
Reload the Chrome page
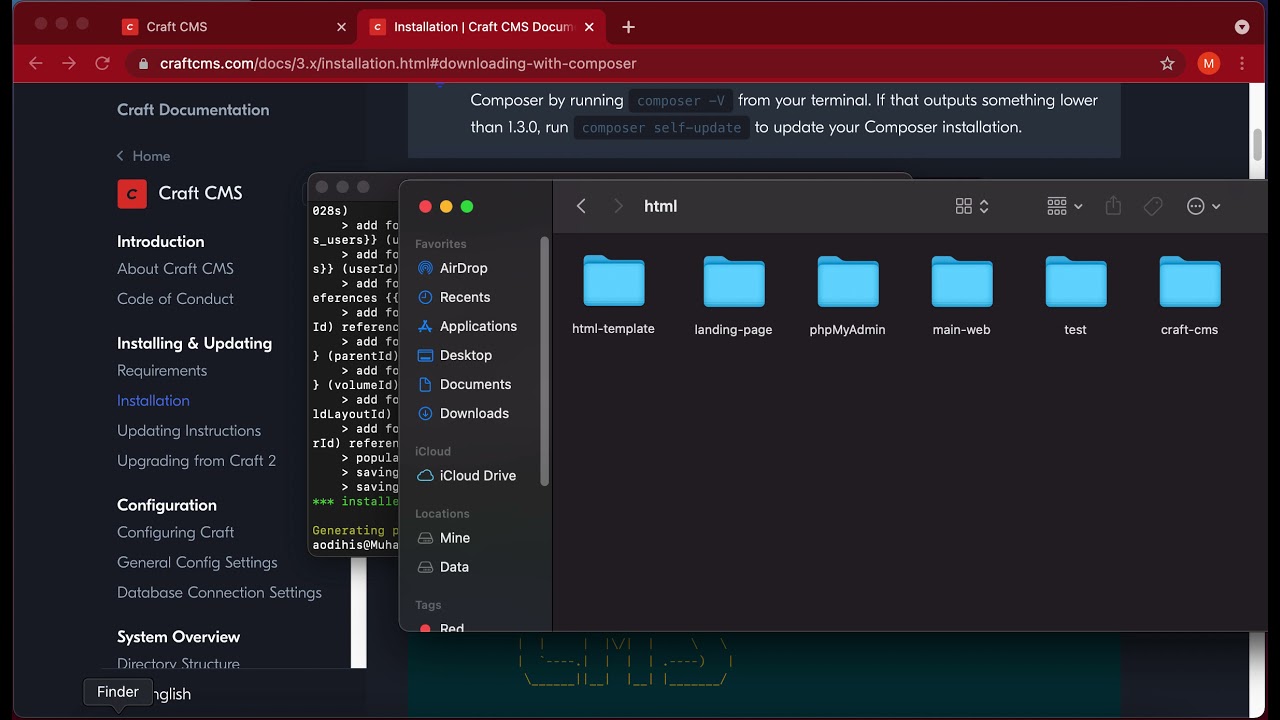click(x=102, y=63)
